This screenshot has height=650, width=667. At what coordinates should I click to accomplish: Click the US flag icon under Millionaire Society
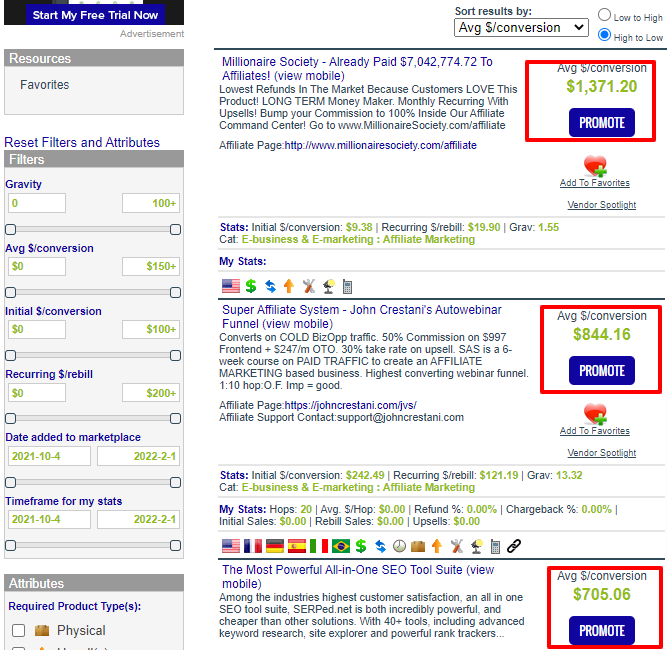point(231,286)
